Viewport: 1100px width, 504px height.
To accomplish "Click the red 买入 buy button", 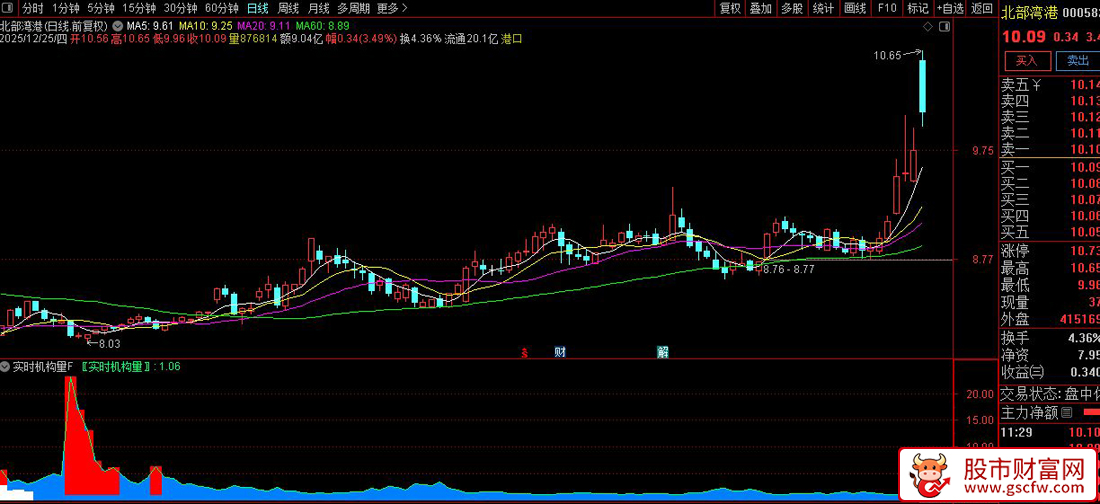I will [1026, 60].
